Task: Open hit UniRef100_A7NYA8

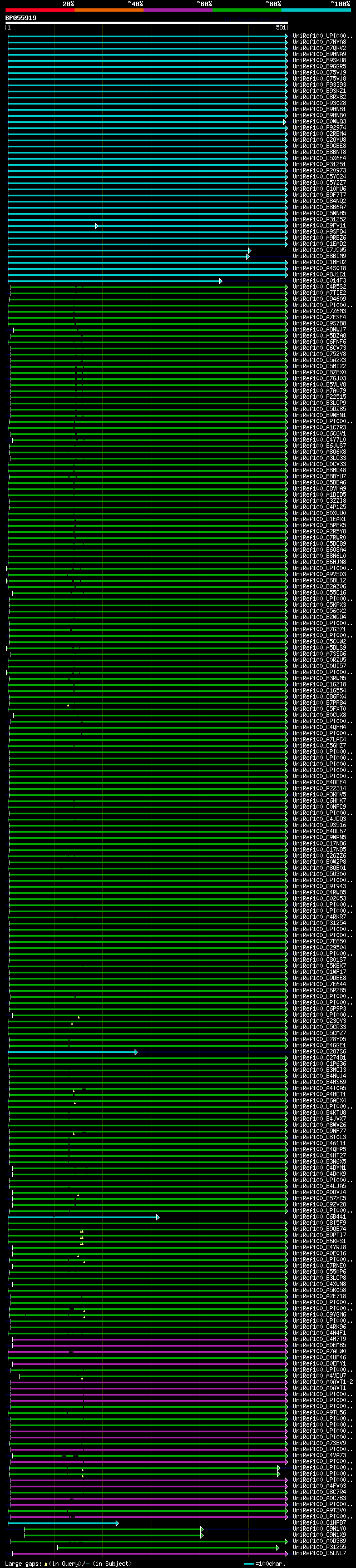Action: (x=319, y=43)
